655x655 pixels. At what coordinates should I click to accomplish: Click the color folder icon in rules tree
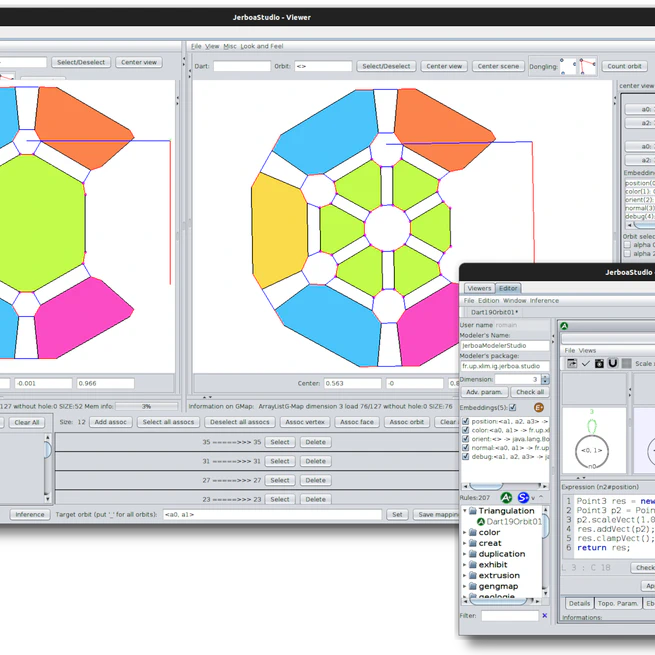click(472, 532)
